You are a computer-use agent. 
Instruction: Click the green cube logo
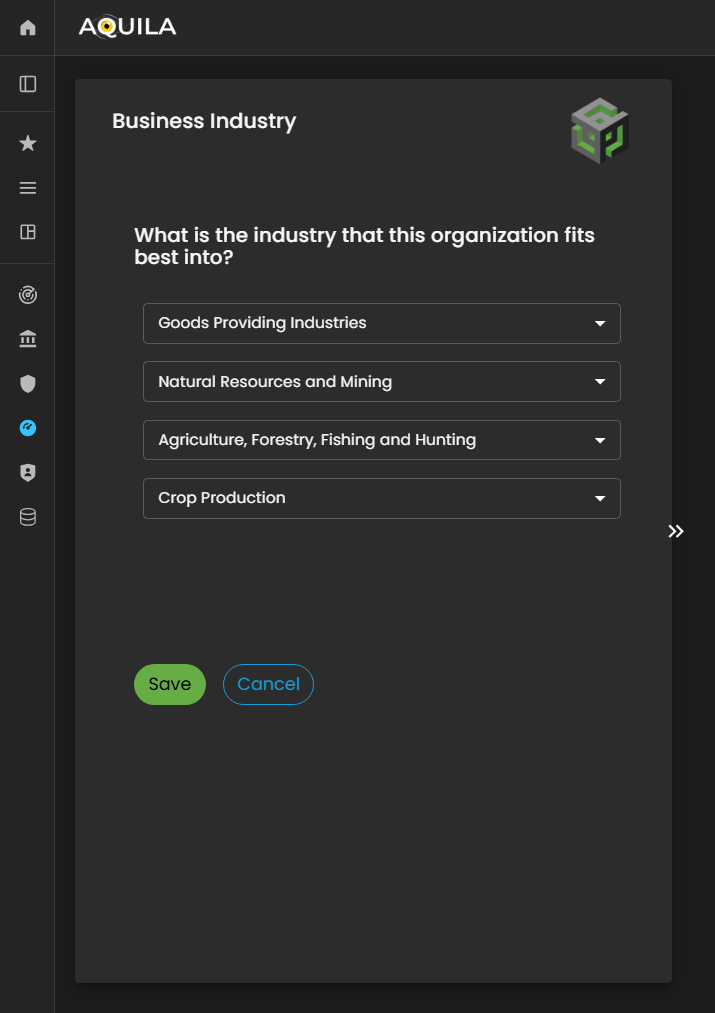click(599, 131)
